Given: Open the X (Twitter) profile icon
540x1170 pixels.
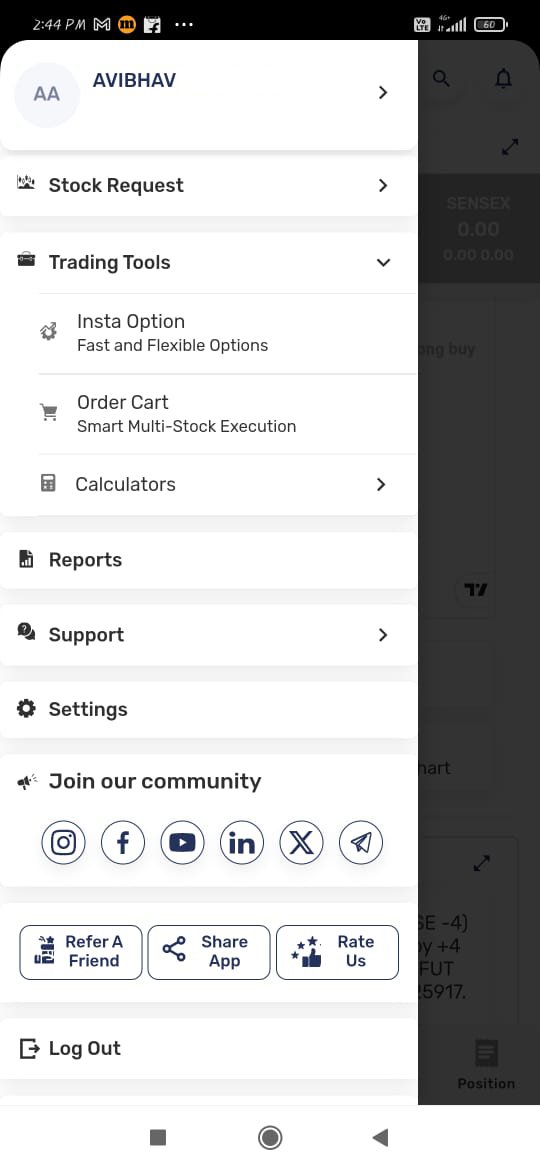Looking at the screenshot, I should 301,843.
